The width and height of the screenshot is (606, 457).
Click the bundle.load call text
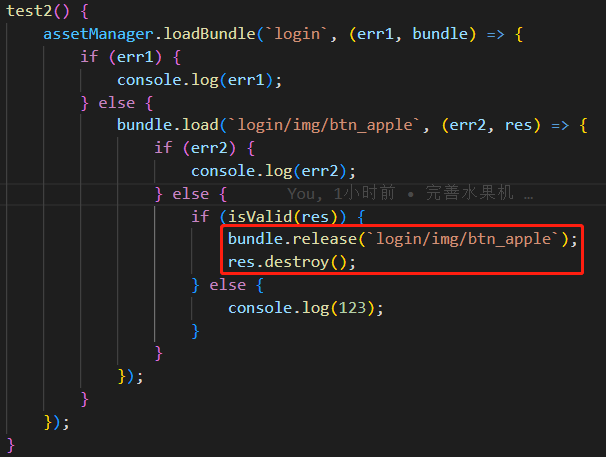pos(168,125)
